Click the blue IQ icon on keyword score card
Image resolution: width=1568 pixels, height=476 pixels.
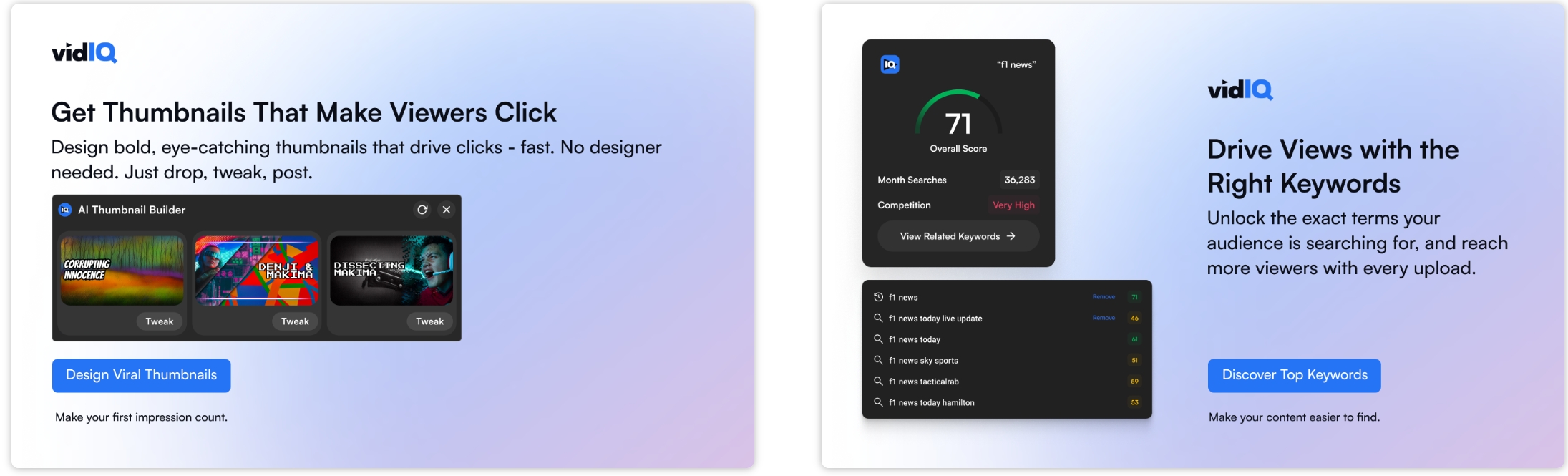pyautogui.click(x=890, y=64)
